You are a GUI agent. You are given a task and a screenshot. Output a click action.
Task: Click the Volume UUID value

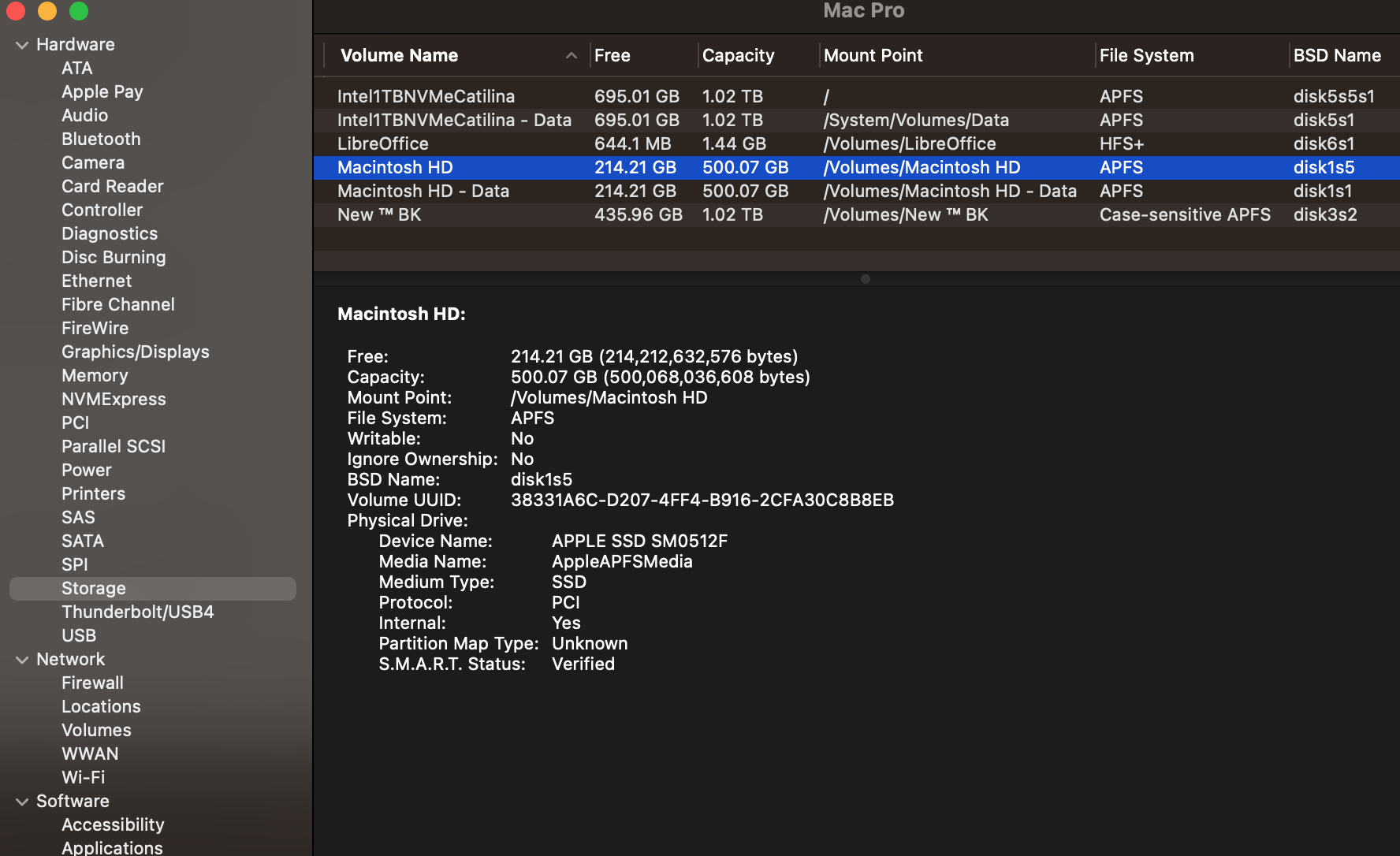pyautogui.click(x=702, y=501)
